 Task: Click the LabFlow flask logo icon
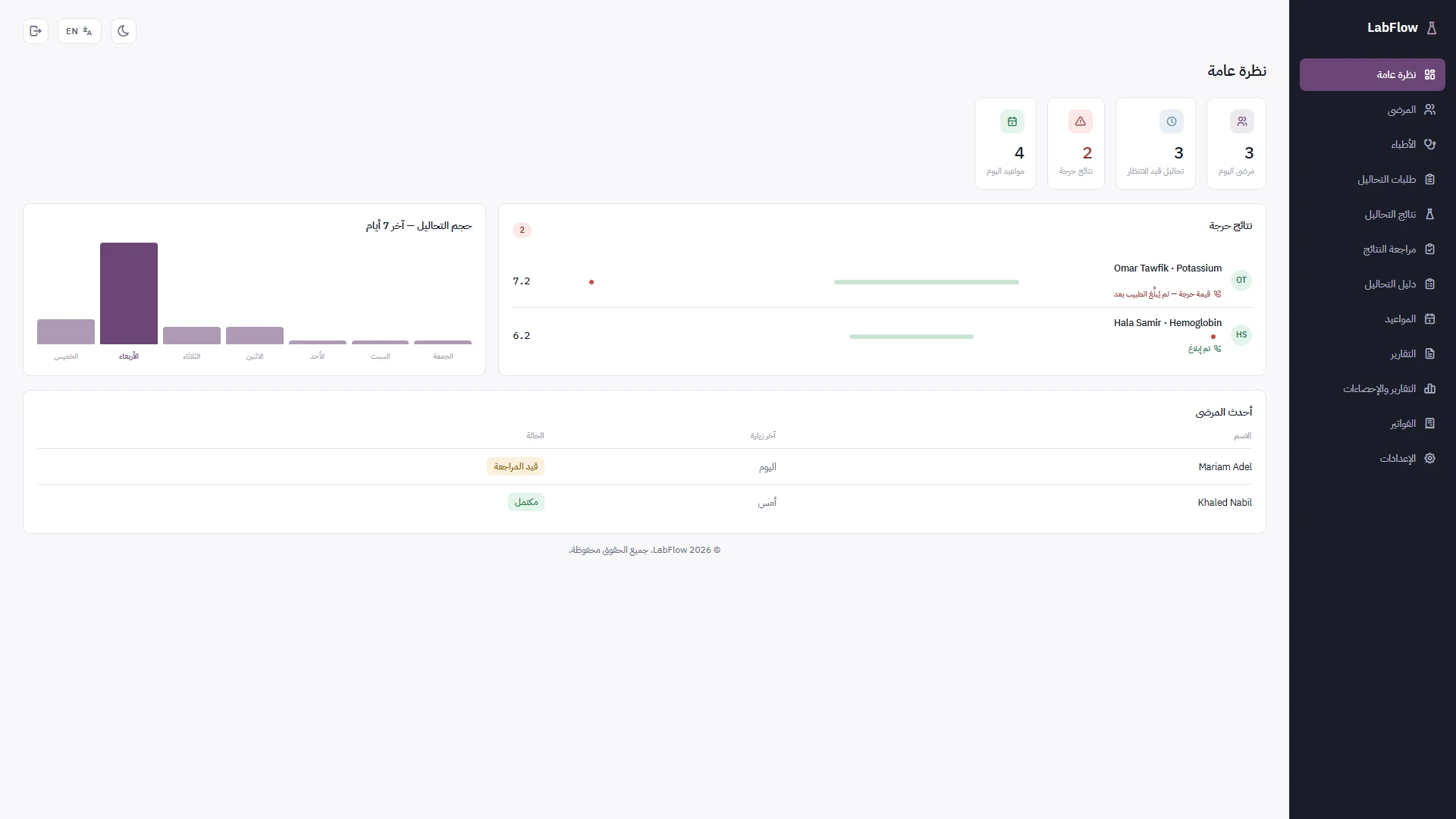tap(1432, 28)
